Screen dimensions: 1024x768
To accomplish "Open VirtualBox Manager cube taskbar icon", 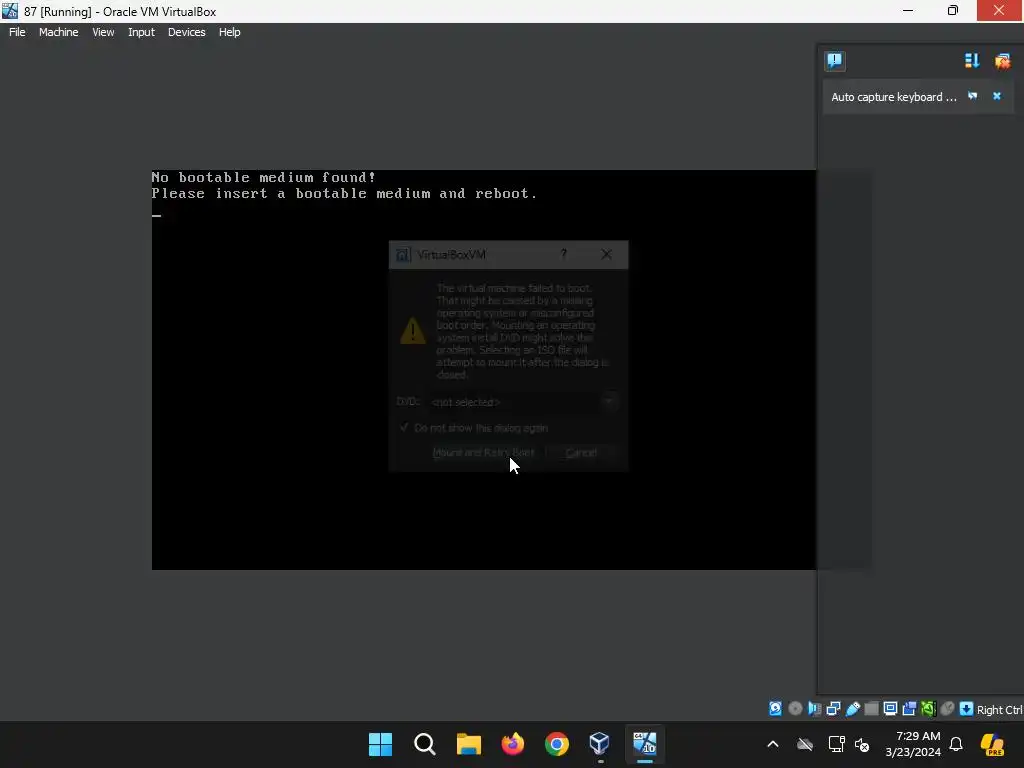I will (600, 744).
